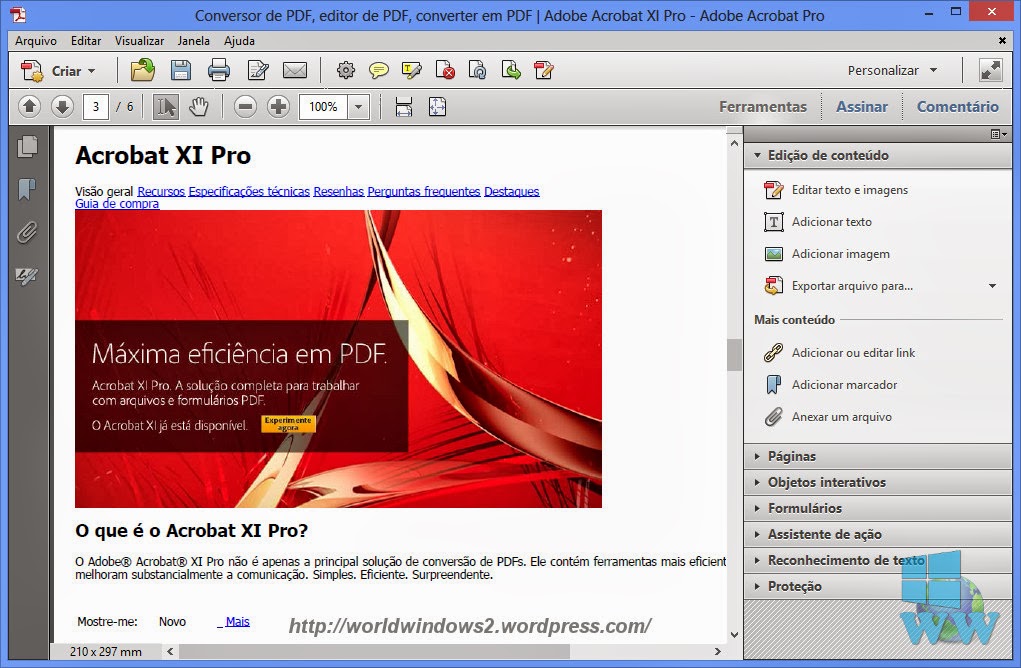Zoom out with the minus button
Image resolution: width=1021 pixels, height=668 pixels.
coord(245,107)
